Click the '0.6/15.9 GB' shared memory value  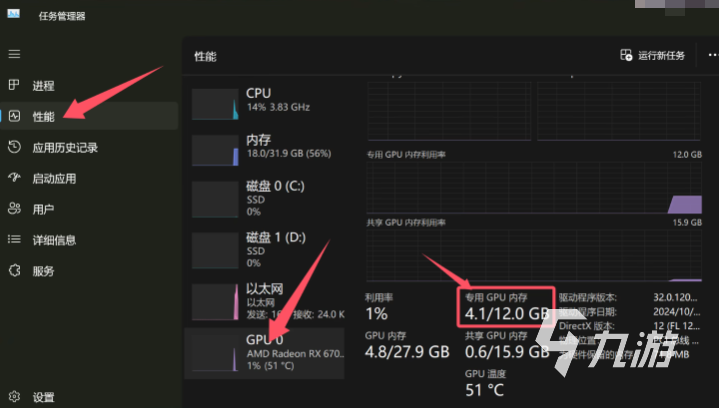(507, 352)
